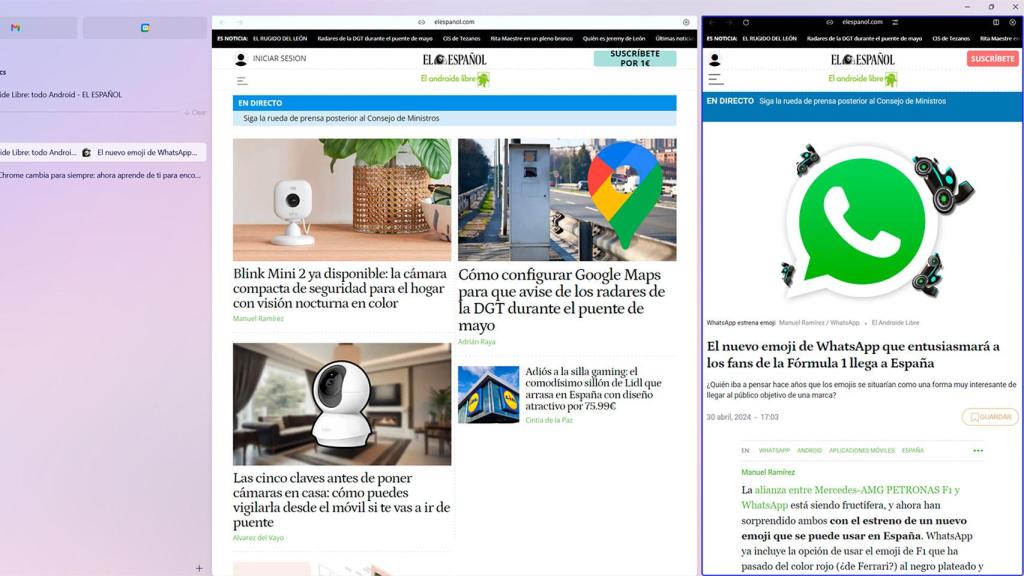Click the right pane elespanol.com address bar
This screenshot has height=576, width=1024.
click(862, 22)
